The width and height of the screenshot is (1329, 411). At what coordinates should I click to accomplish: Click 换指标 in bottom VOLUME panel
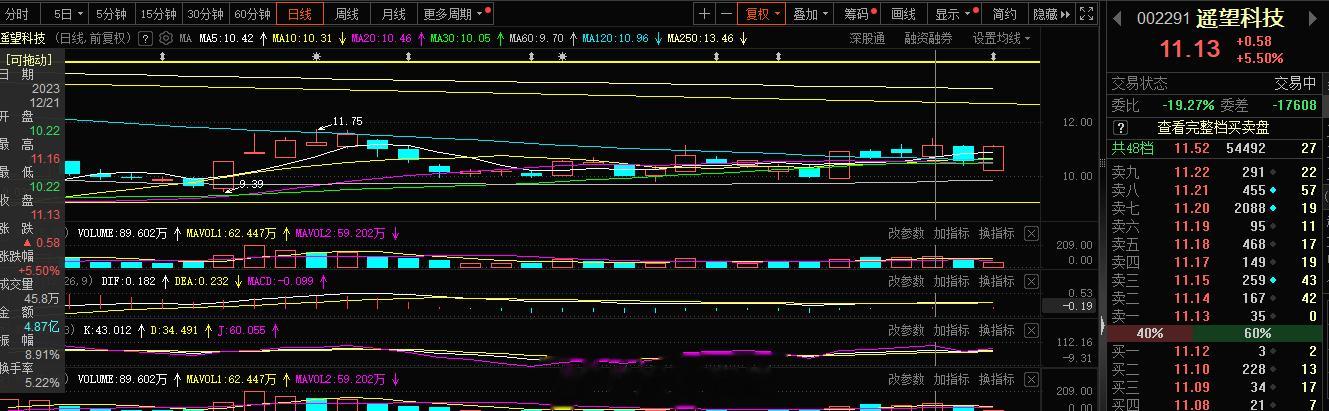click(996, 379)
